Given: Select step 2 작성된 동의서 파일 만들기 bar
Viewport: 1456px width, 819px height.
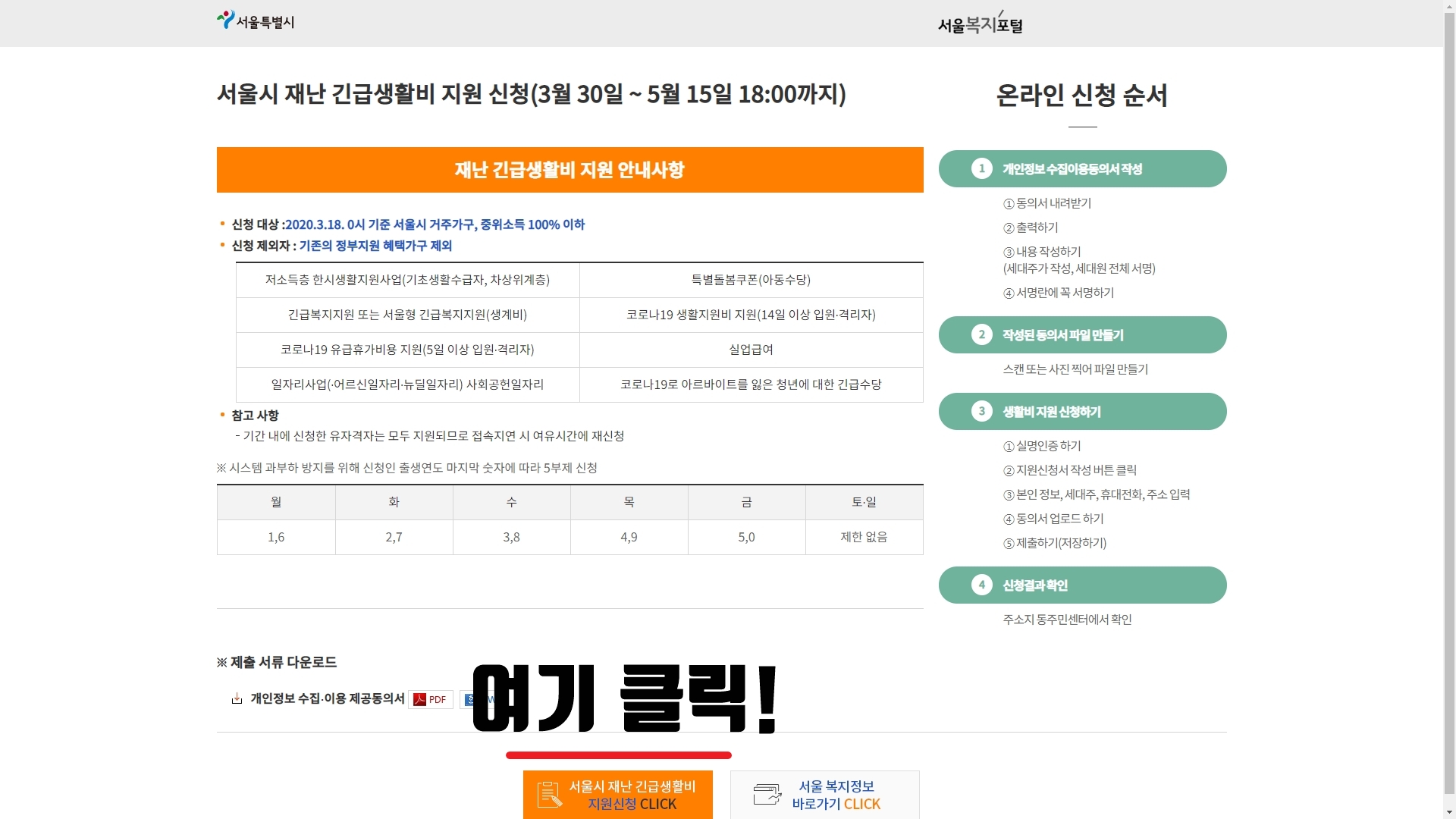Looking at the screenshot, I should click(1082, 334).
